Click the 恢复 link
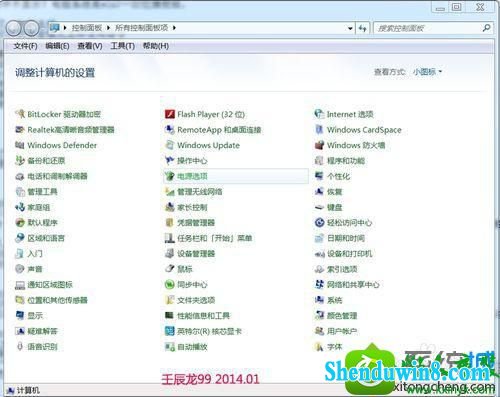This screenshot has width=500, height=397. tap(334, 191)
